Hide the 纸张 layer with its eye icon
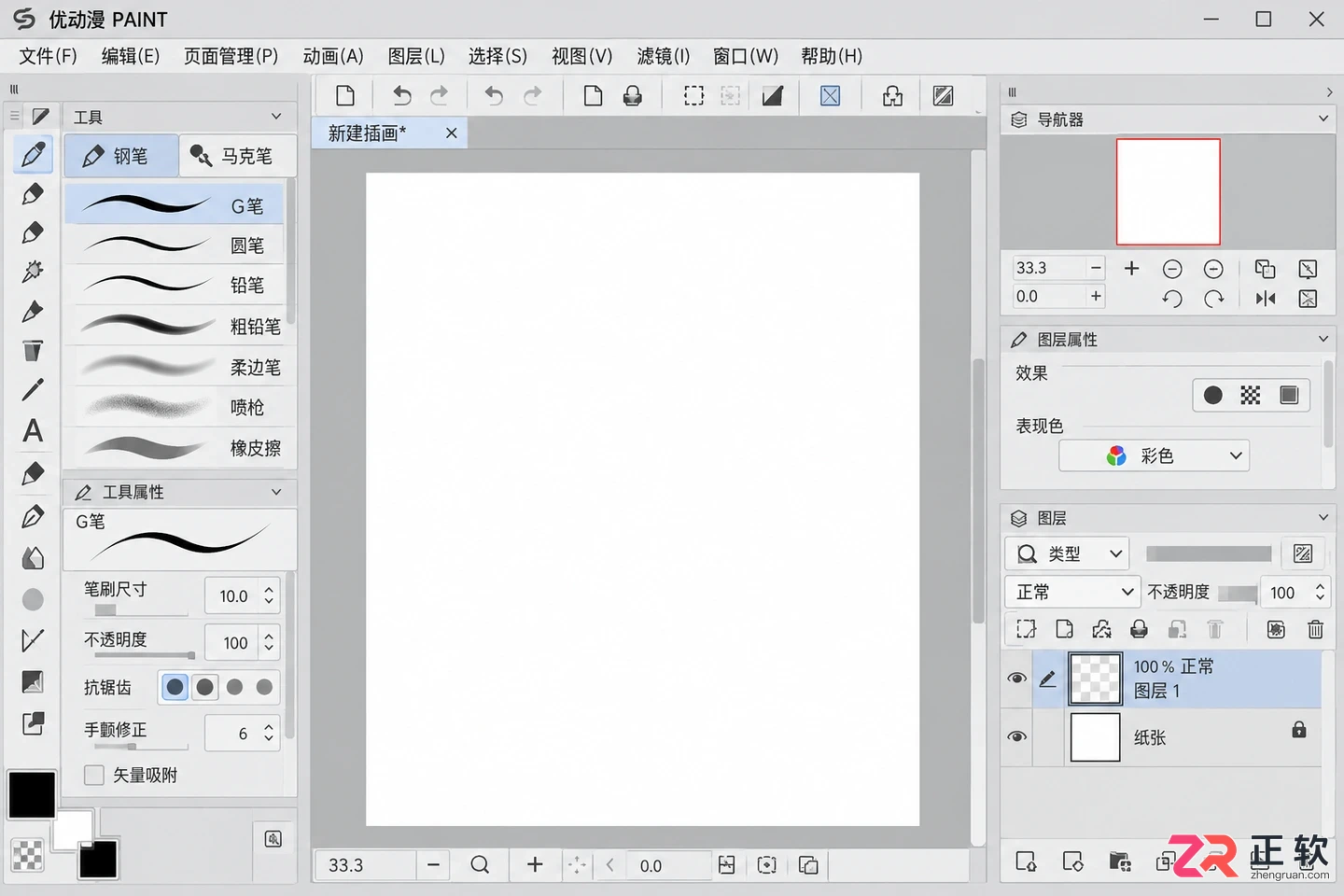This screenshot has height=896, width=1344. tap(1017, 737)
